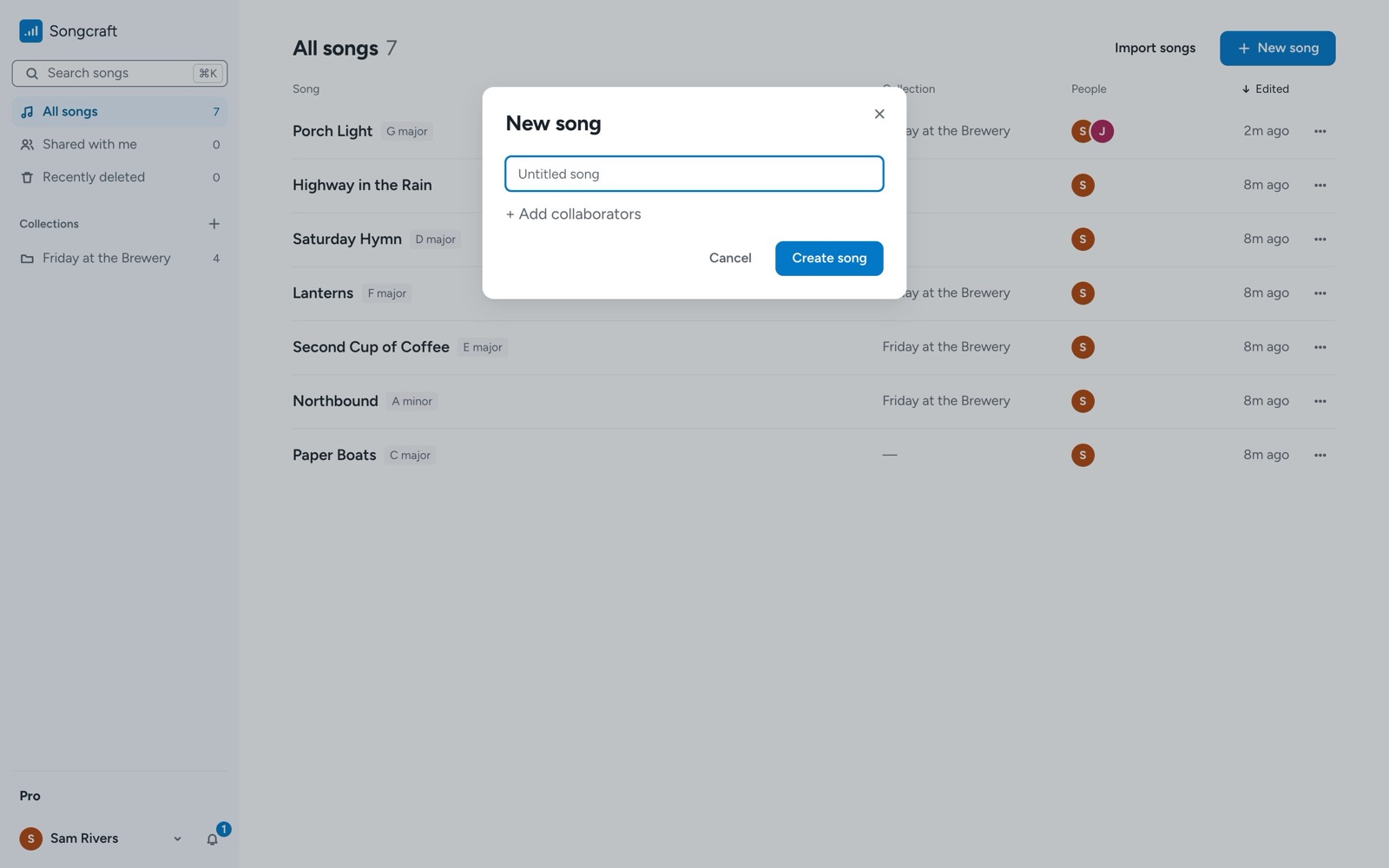
Task: Focus the Untitled song name field
Action: (694, 174)
